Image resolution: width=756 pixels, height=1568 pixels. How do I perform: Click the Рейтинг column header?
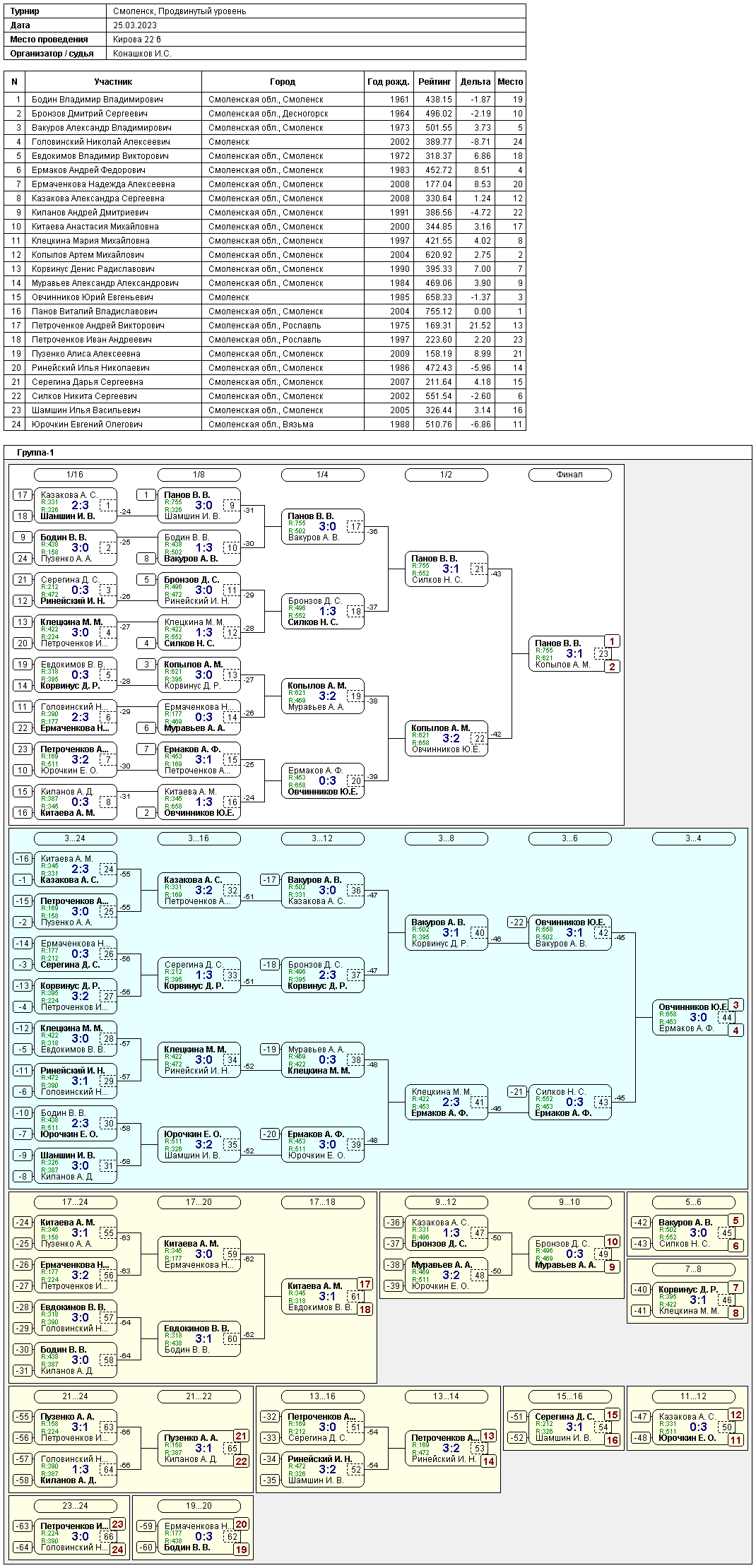[x=434, y=82]
